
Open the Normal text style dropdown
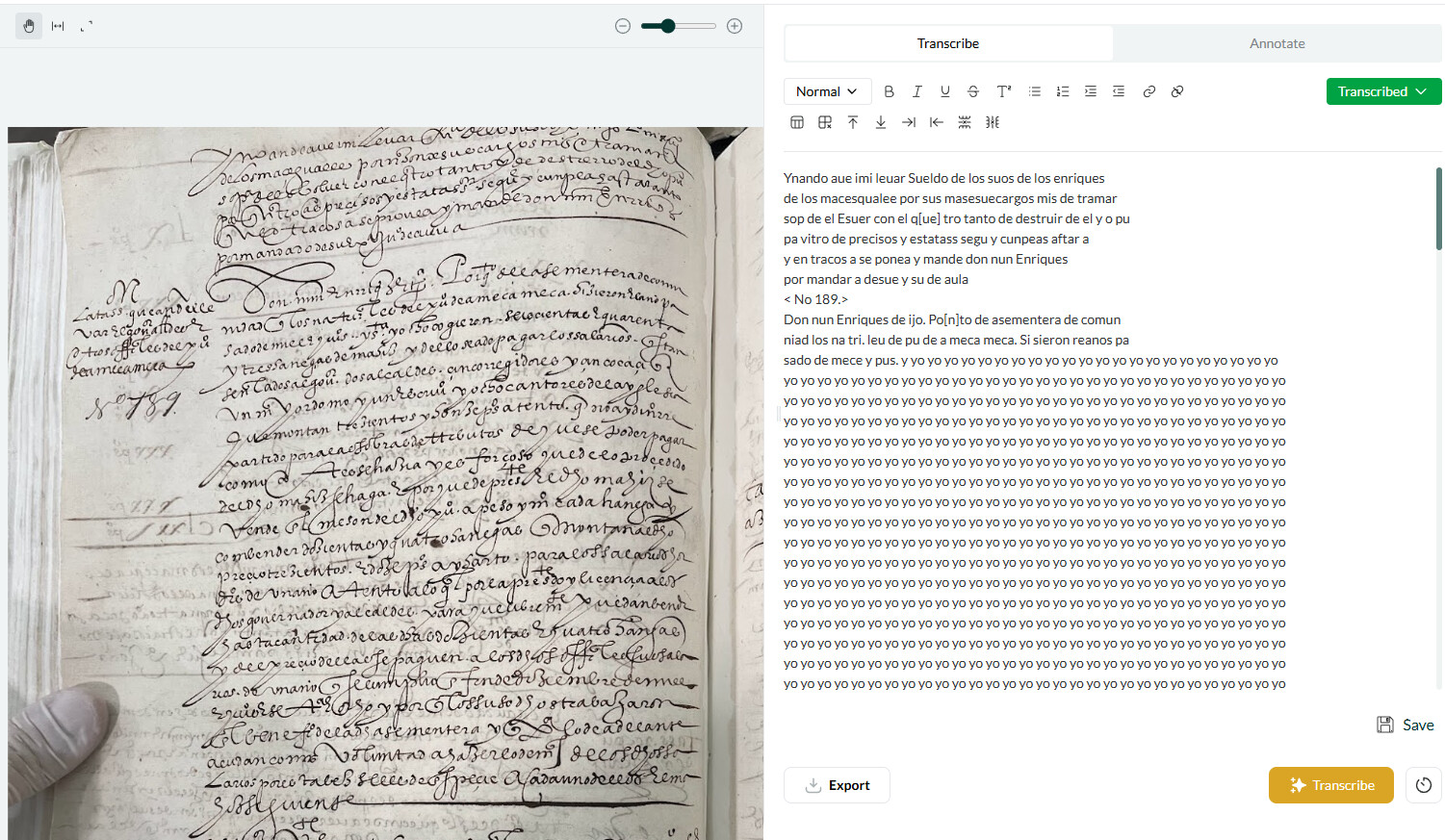(827, 91)
